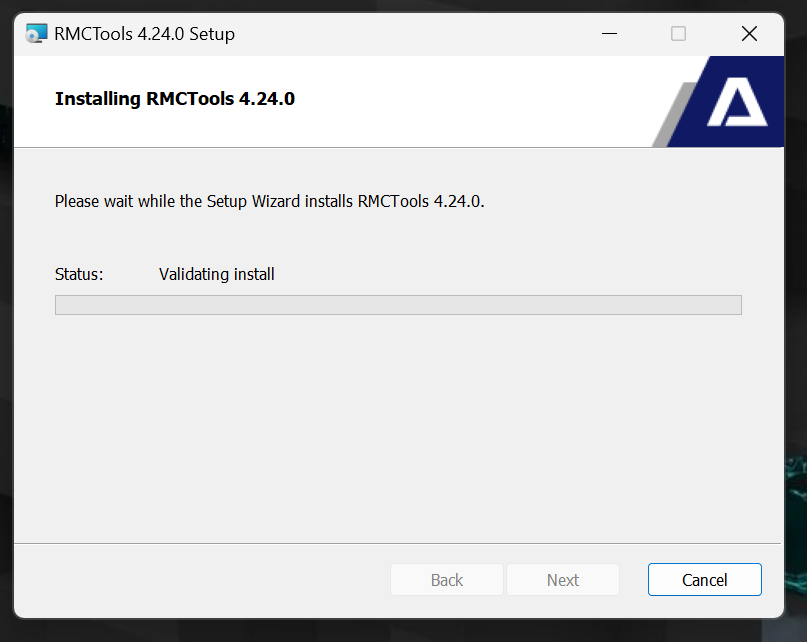This screenshot has height=642, width=807.
Task: Click the greyed-out maximize box icon
Action: pyautogui.click(x=678, y=33)
